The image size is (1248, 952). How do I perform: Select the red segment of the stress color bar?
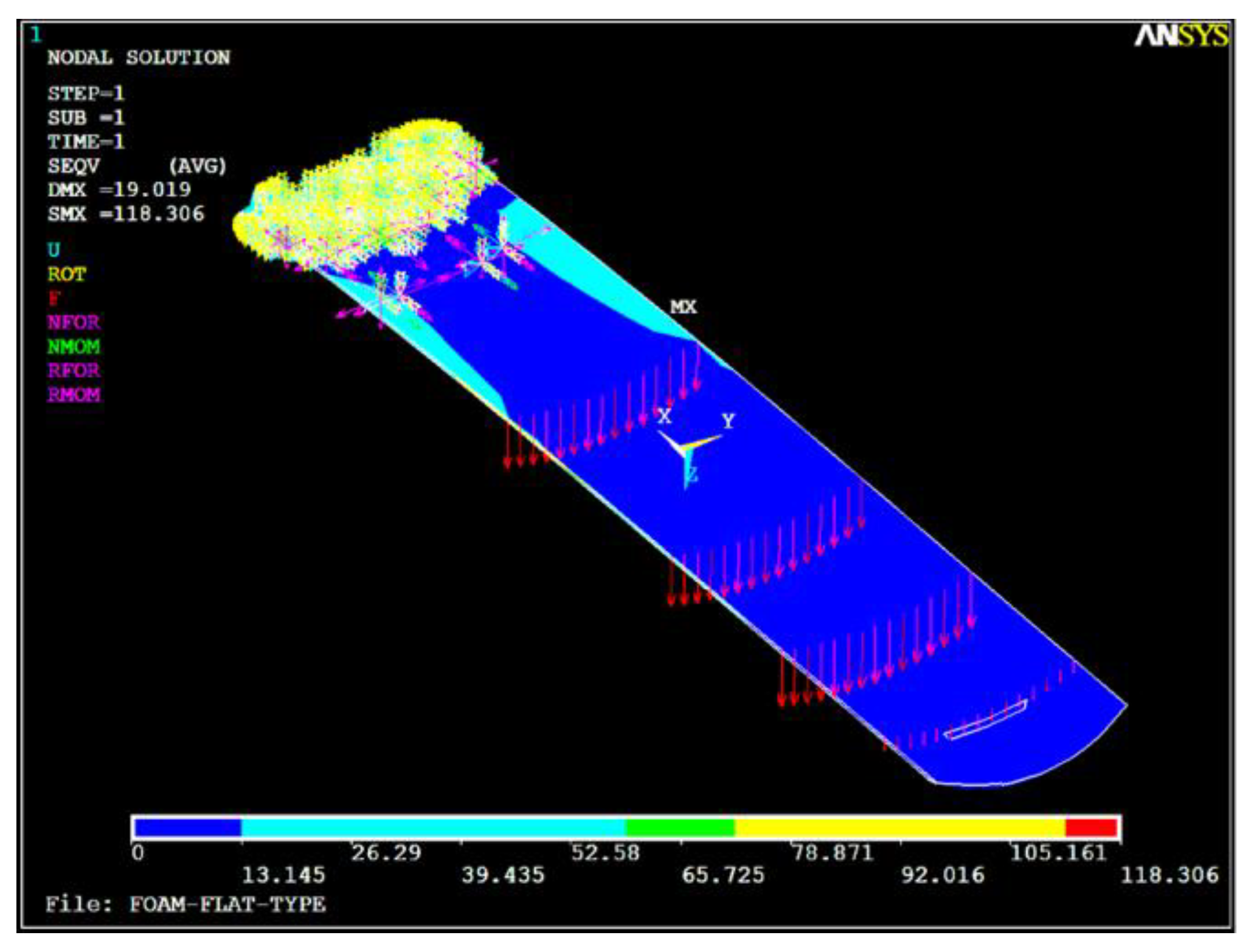point(1092,828)
